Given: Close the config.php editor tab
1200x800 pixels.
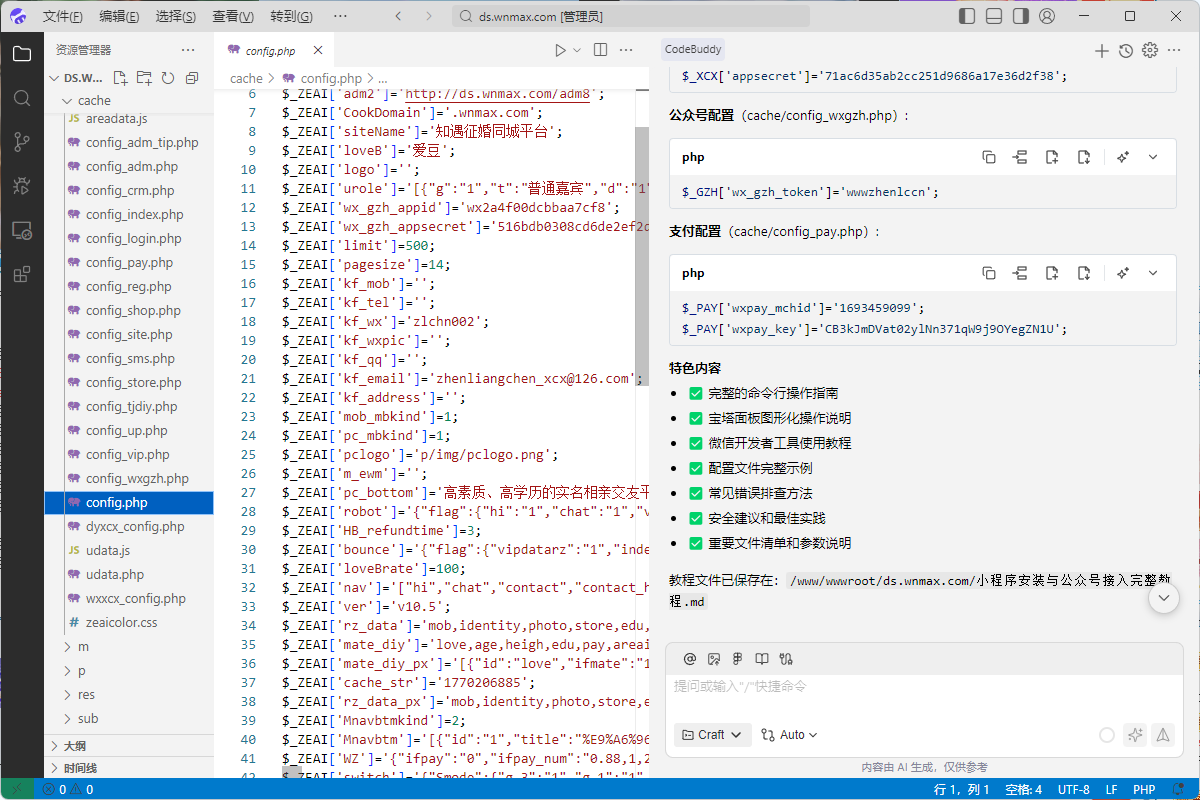Looking at the screenshot, I should click(x=318, y=50).
